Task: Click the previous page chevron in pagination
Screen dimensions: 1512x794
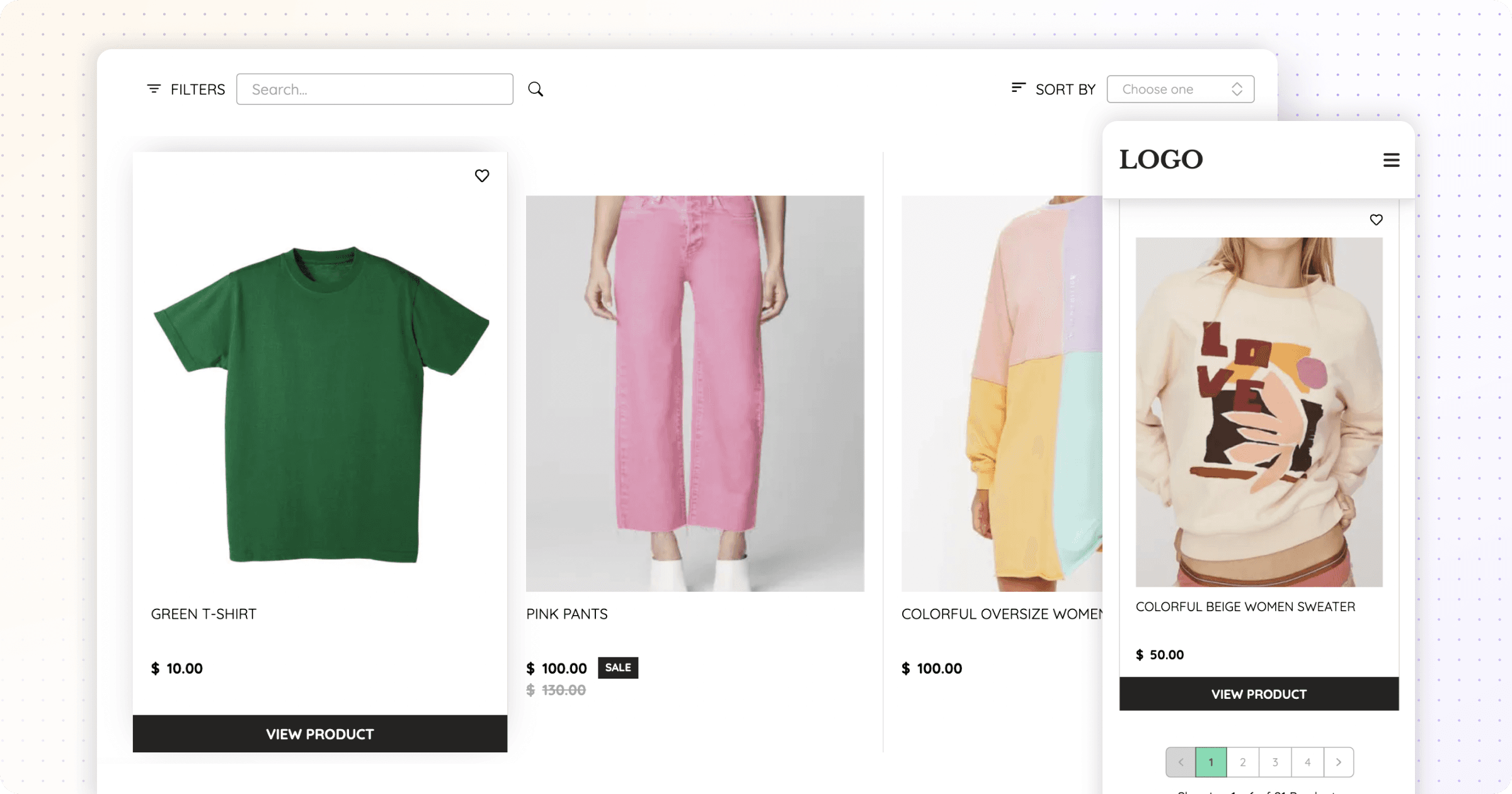Action: tap(1180, 761)
